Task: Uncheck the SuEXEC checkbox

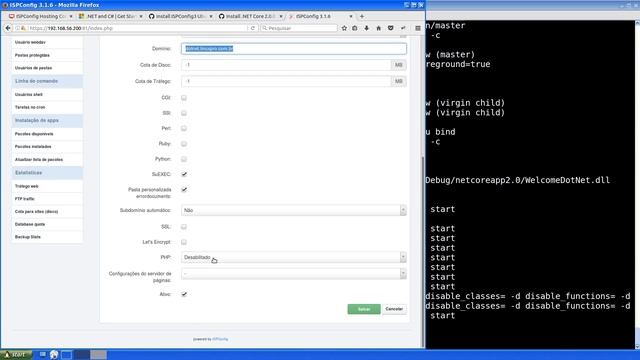Action: point(184,174)
